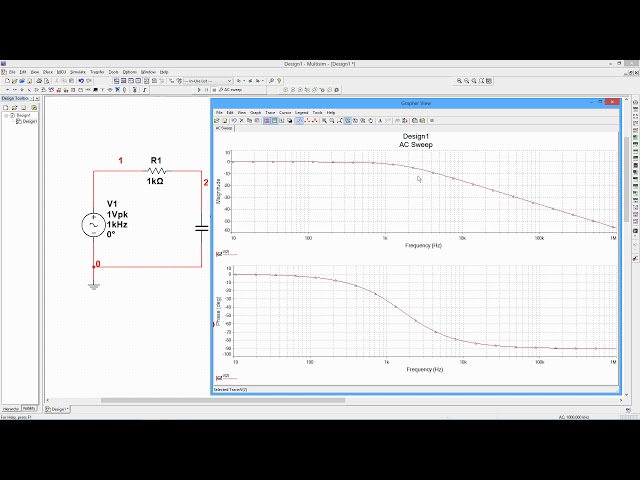Click the Print icon in the main toolbar

pos(39,81)
